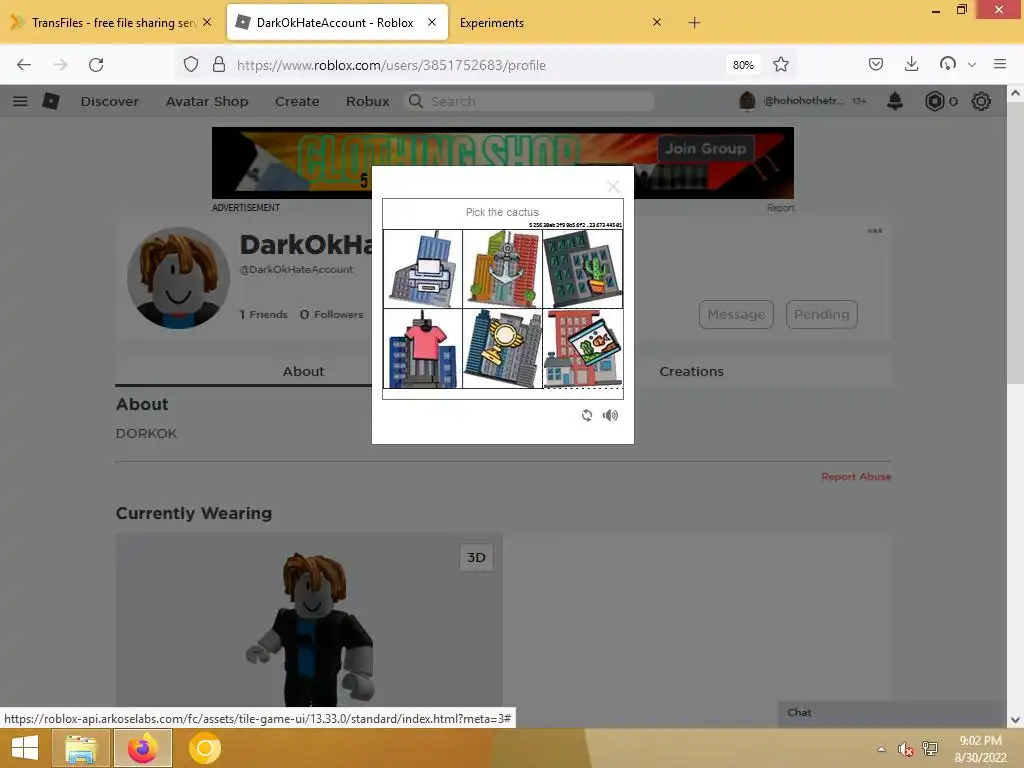1024x768 pixels.
Task: Open a new browser tab
Action: (x=694, y=23)
